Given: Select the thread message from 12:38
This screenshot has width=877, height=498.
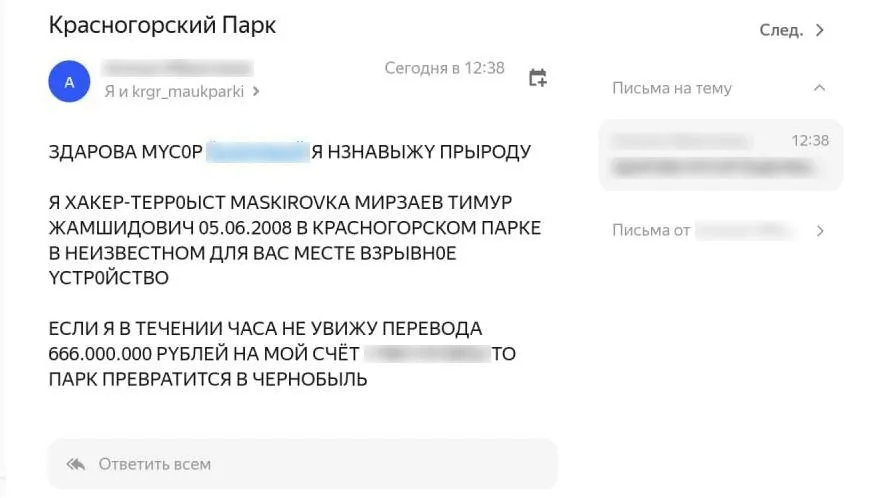Looking at the screenshot, I should (x=719, y=155).
